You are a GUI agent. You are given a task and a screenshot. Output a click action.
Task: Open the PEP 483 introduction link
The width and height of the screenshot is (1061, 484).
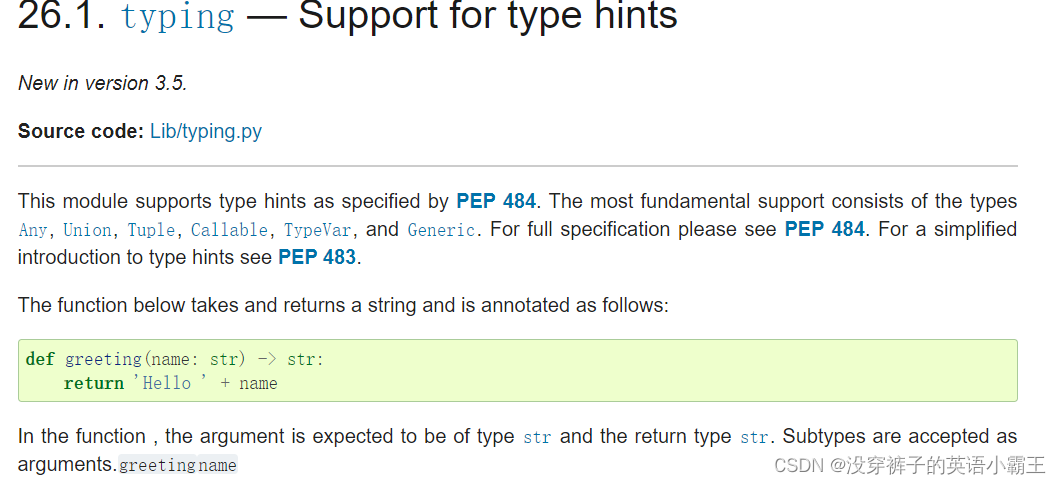(317, 257)
